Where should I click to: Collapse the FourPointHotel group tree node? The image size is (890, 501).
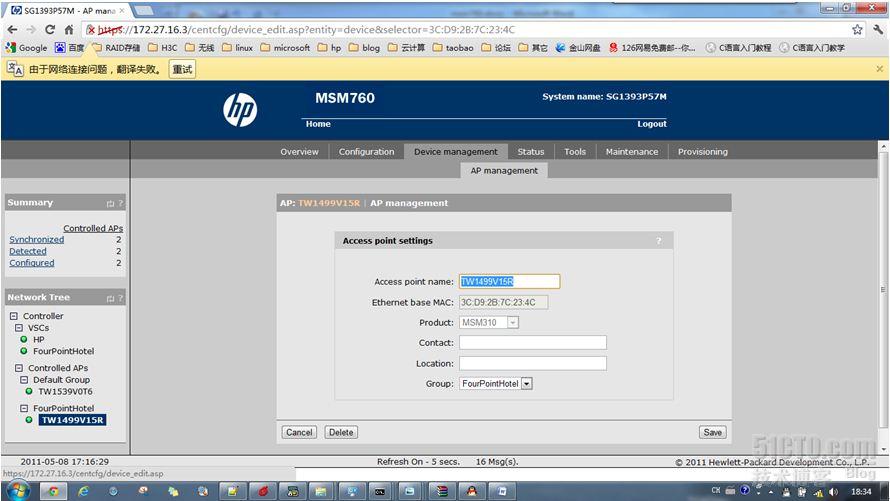24,408
